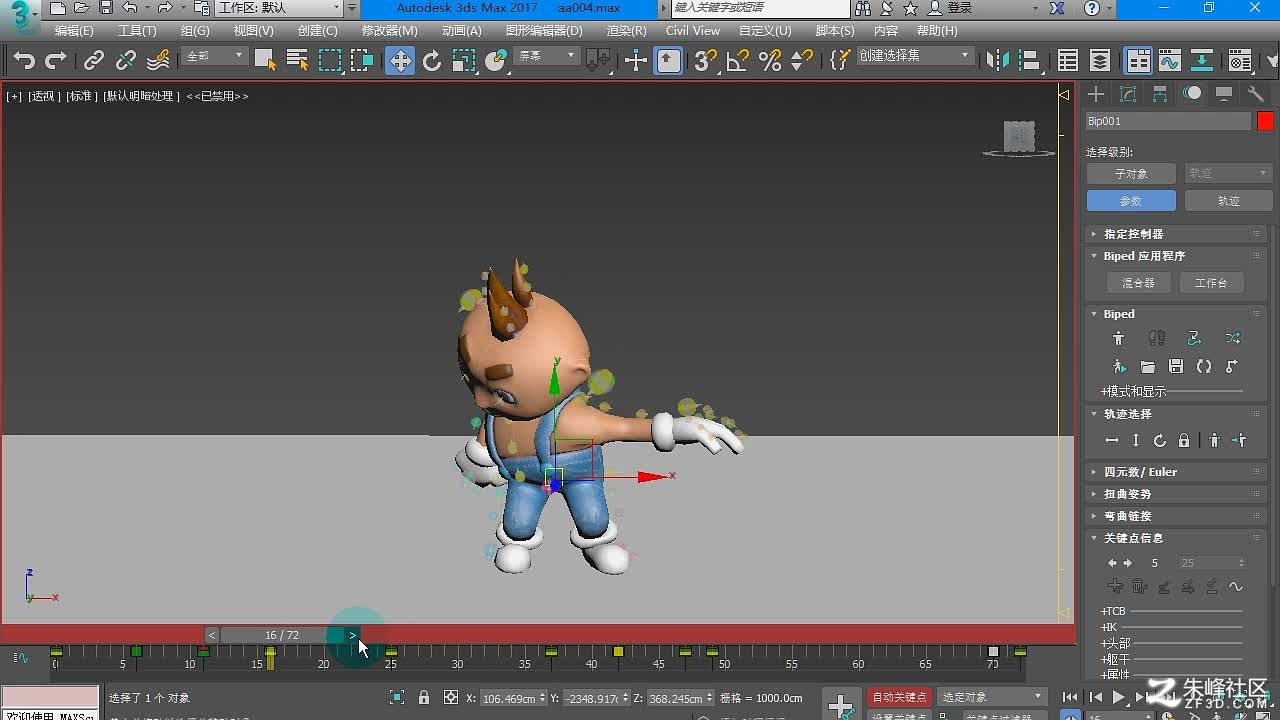Click Biped Load File folder icon
The height and width of the screenshot is (720, 1280).
coord(1147,367)
